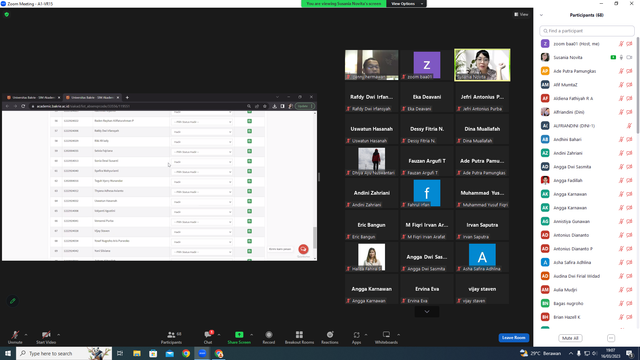Open Task View on taskbar
Image resolution: width=640 pixels, height=360 pixels.
(120, 353)
